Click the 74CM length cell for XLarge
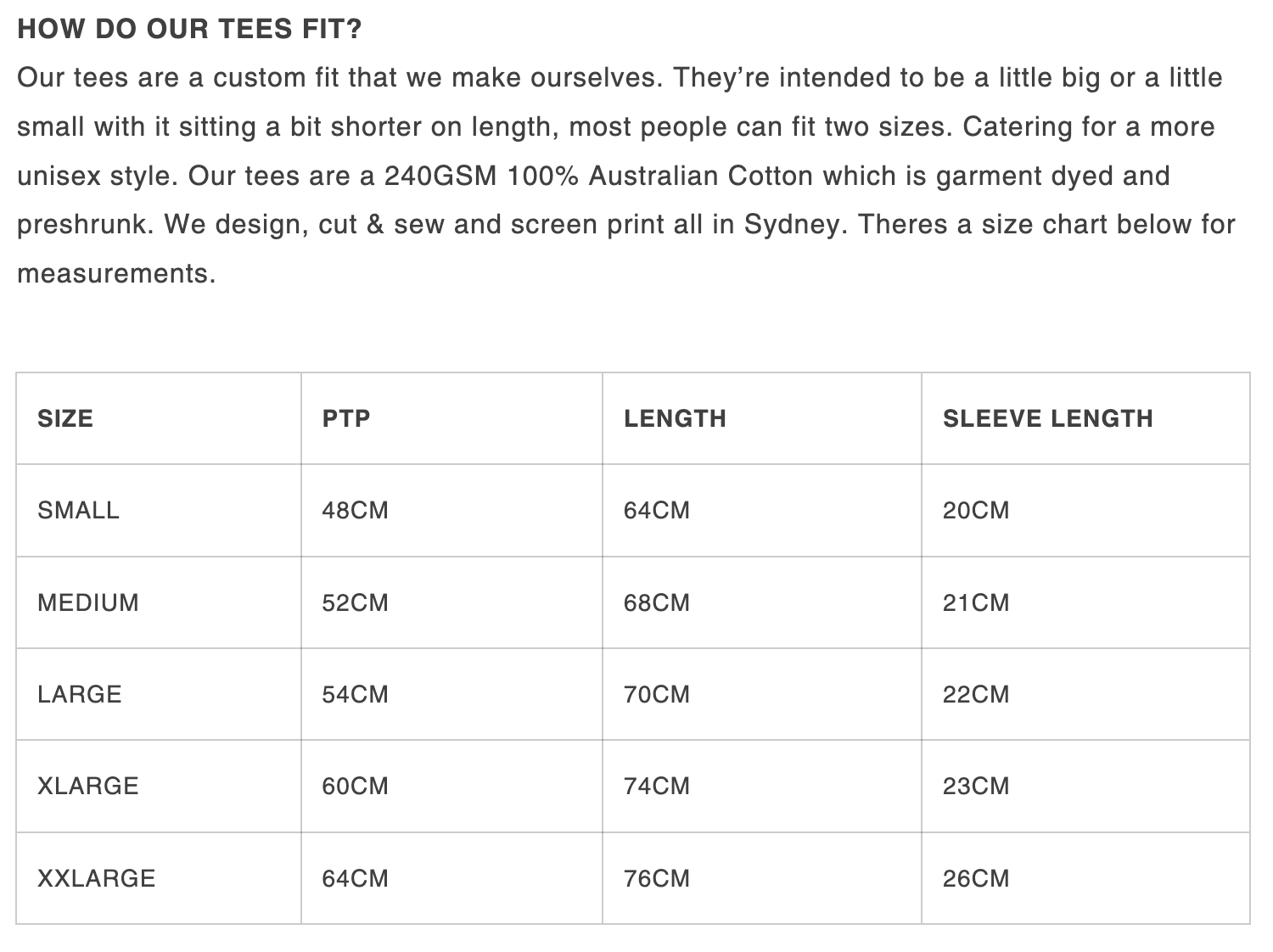Image resolution: width=1273 pixels, height=952 pixels. click(657, 786)
